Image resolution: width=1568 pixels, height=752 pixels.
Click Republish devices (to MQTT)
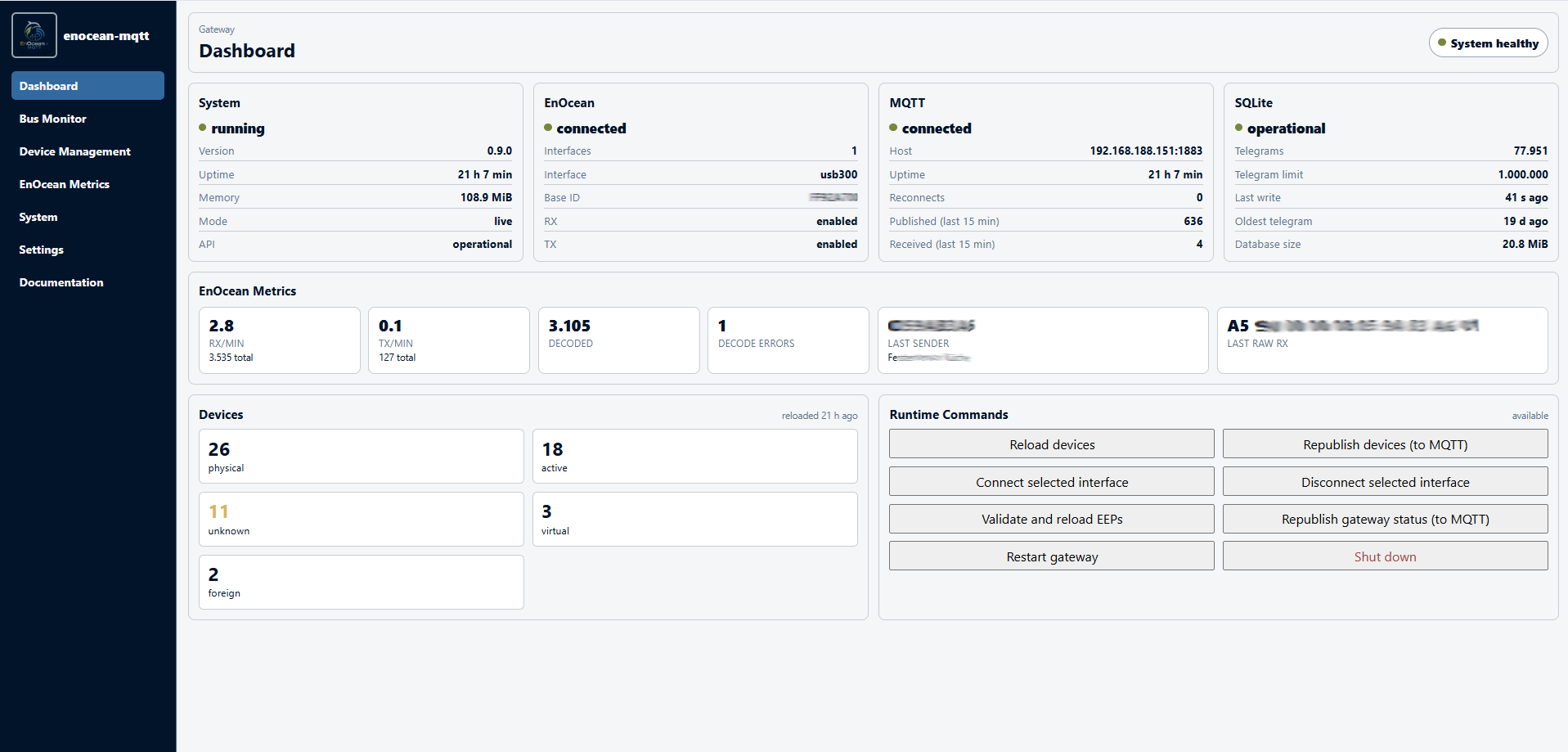point(1385,444)
